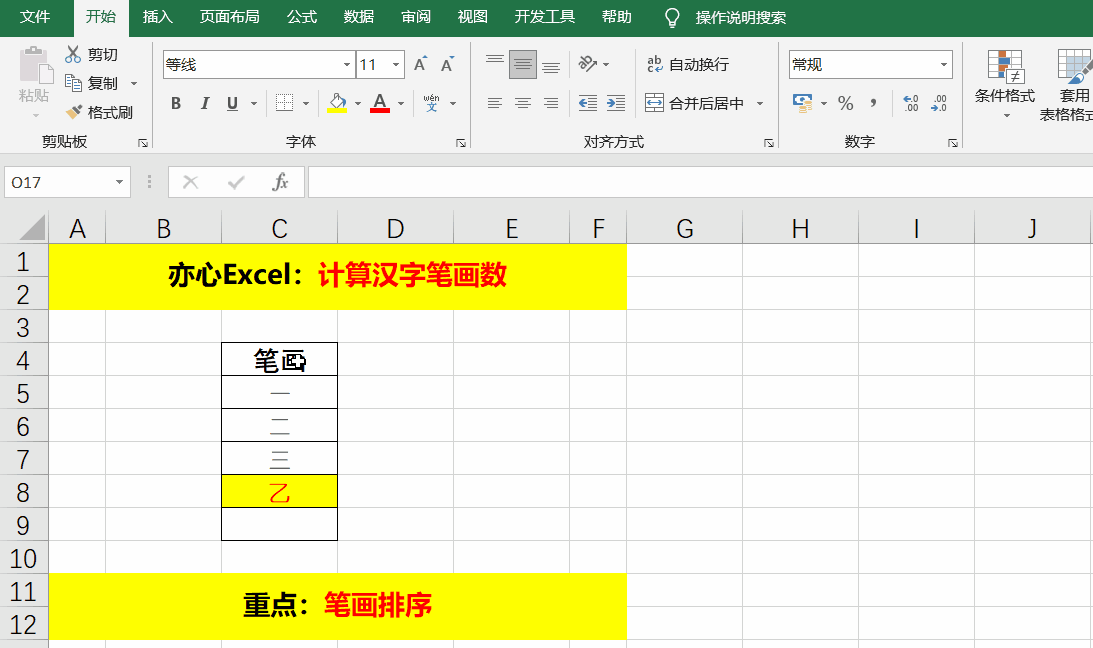The width and height of the screenshot is (1093, 648).
Task: Select row 8 header
Action: (x=24, y=492)
